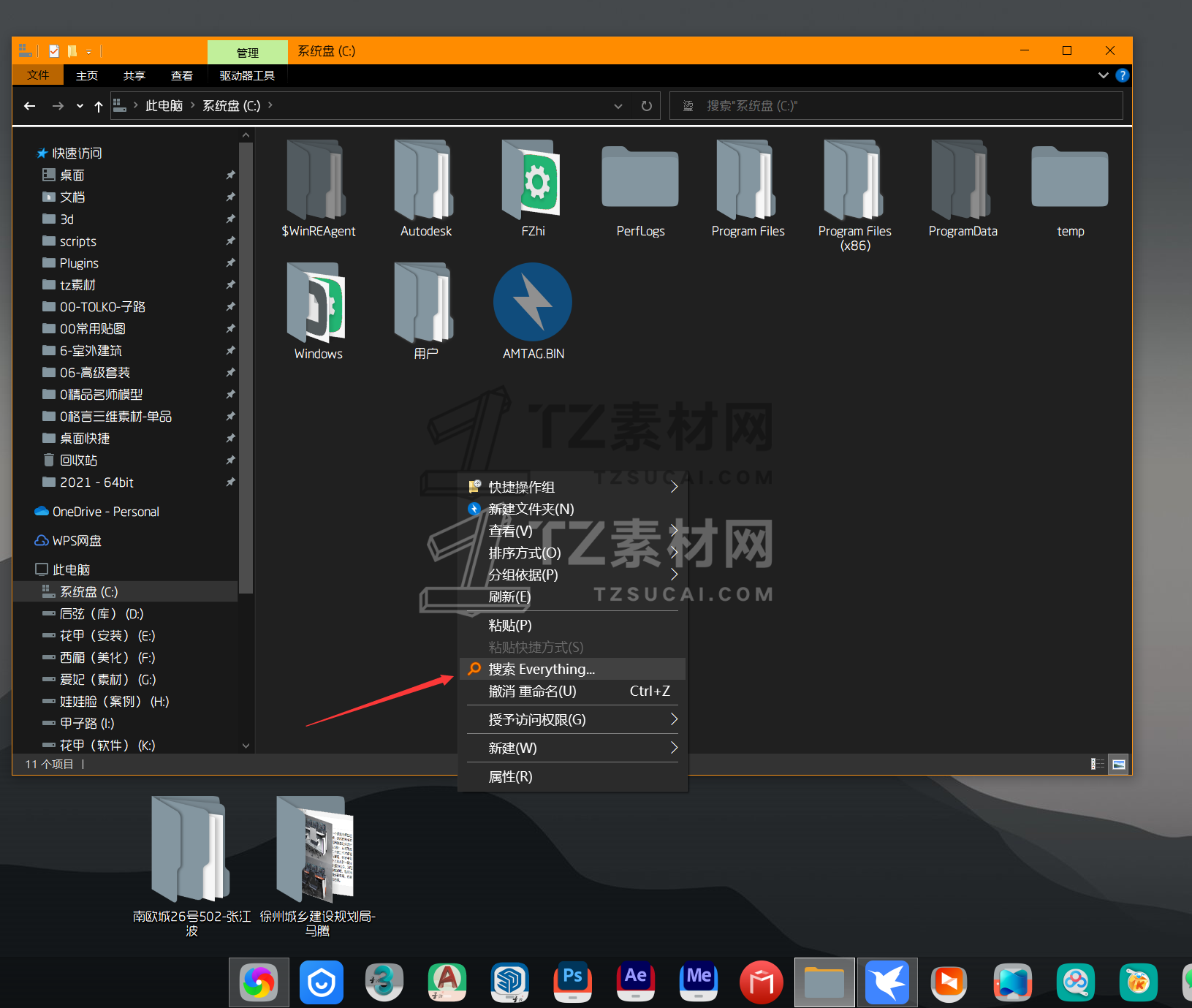Screen dimensions: 1192x1008
Task: Select the ProgramData folder
Action: pyautogui.click(x=963, y=189)
